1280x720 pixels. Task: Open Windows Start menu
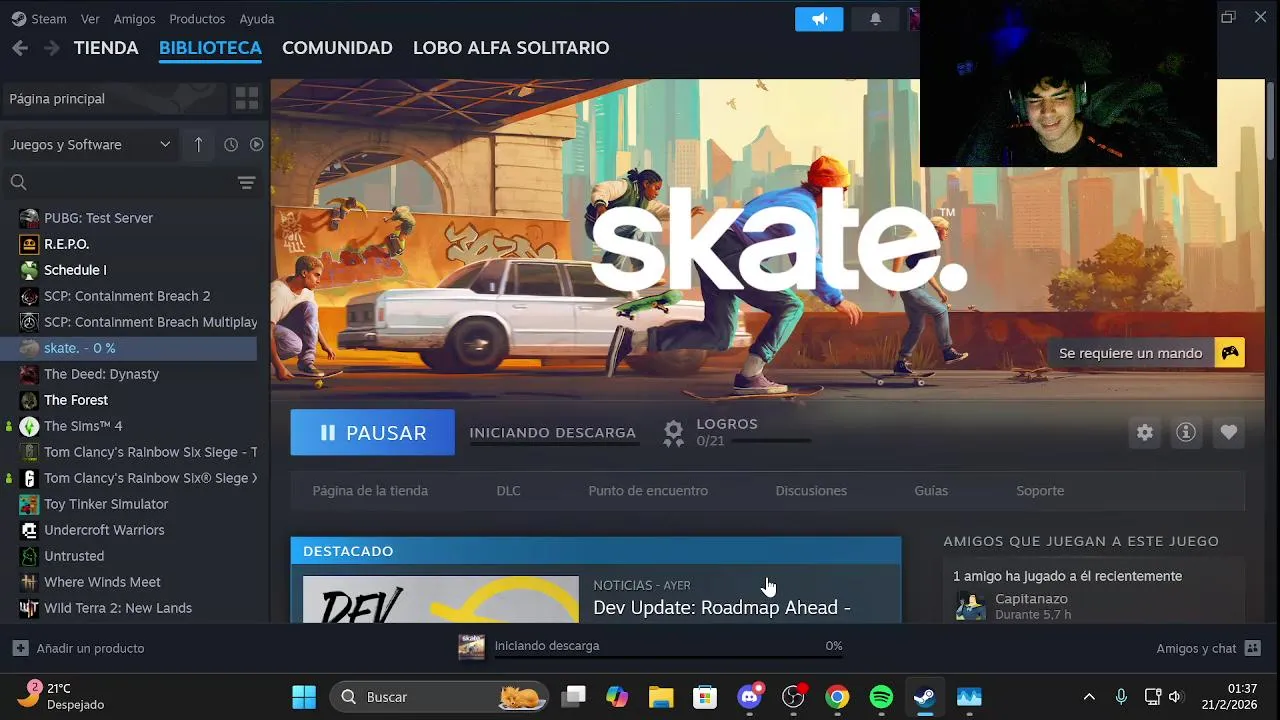click(304, 697)
